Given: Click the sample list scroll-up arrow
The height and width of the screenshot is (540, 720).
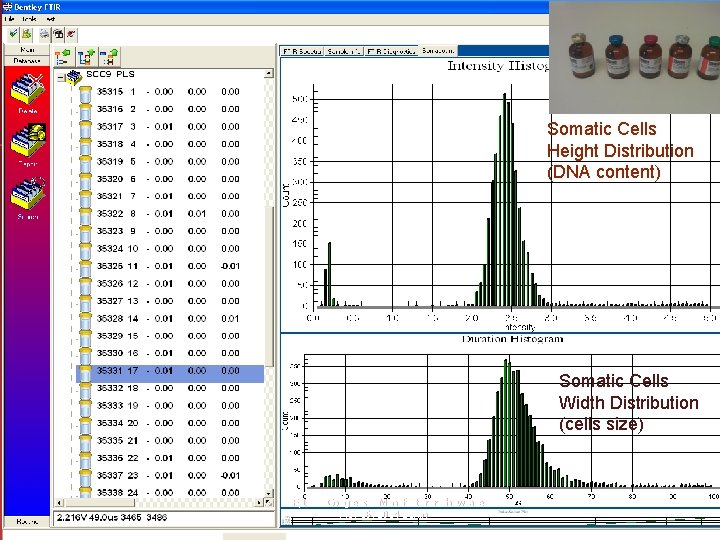Looking at the screenshot, I should (269, 73).
